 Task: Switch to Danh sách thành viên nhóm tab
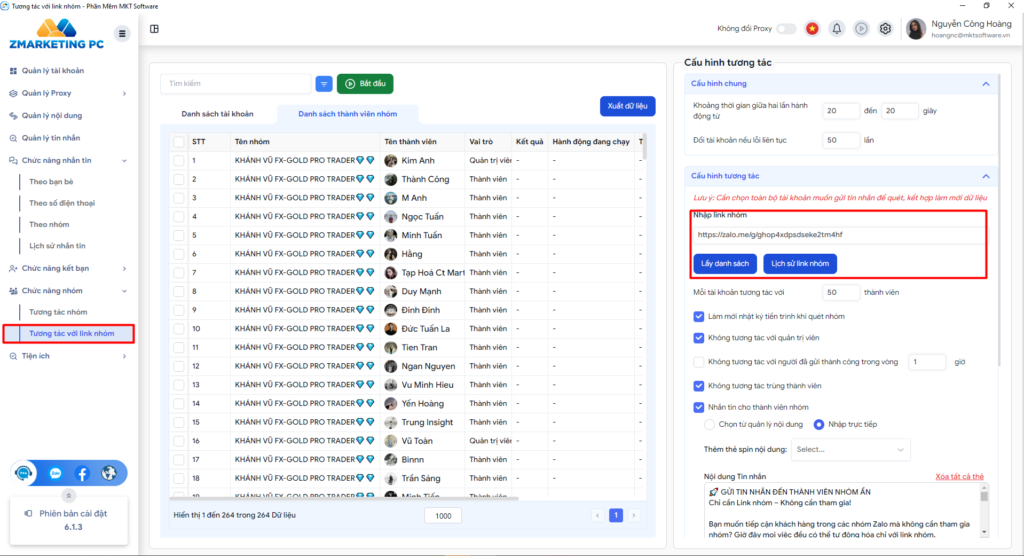[347, 114]
